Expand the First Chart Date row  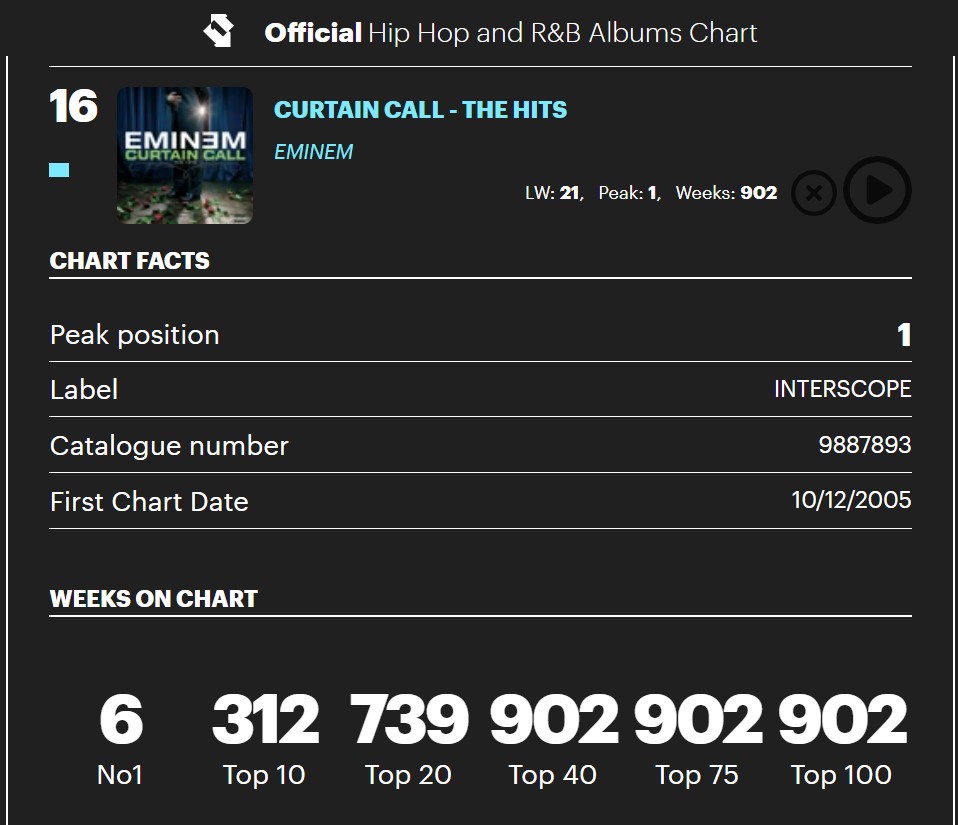[480, 501]
